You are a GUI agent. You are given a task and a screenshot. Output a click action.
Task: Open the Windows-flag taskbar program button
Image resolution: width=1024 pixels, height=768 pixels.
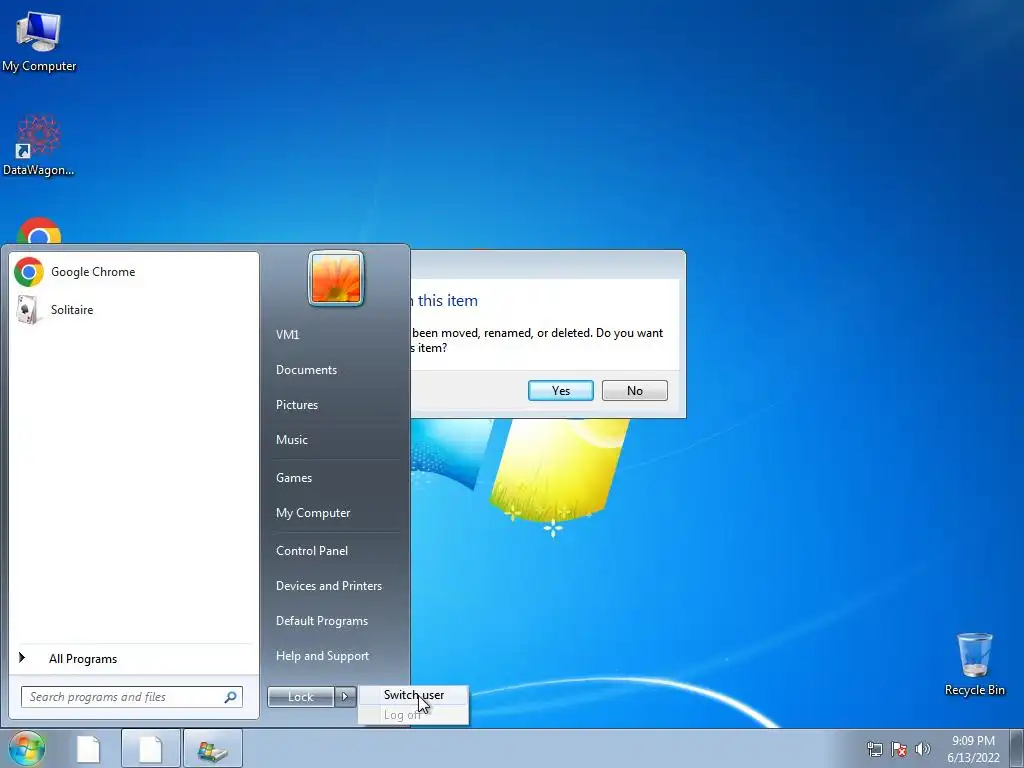[213, 748]
